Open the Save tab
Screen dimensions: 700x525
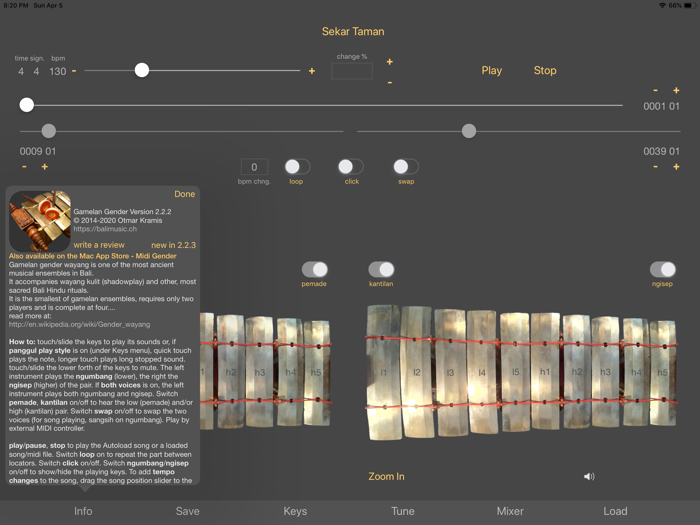(188, 511)
